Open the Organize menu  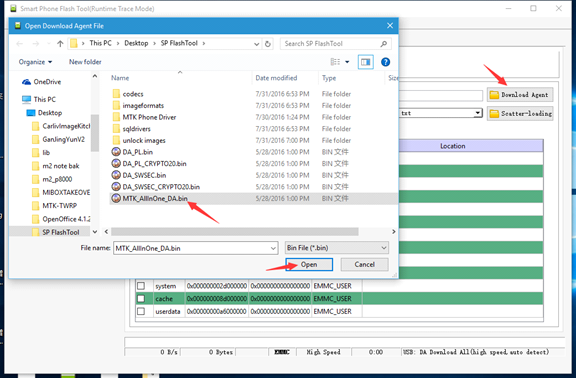click(35, 62)
